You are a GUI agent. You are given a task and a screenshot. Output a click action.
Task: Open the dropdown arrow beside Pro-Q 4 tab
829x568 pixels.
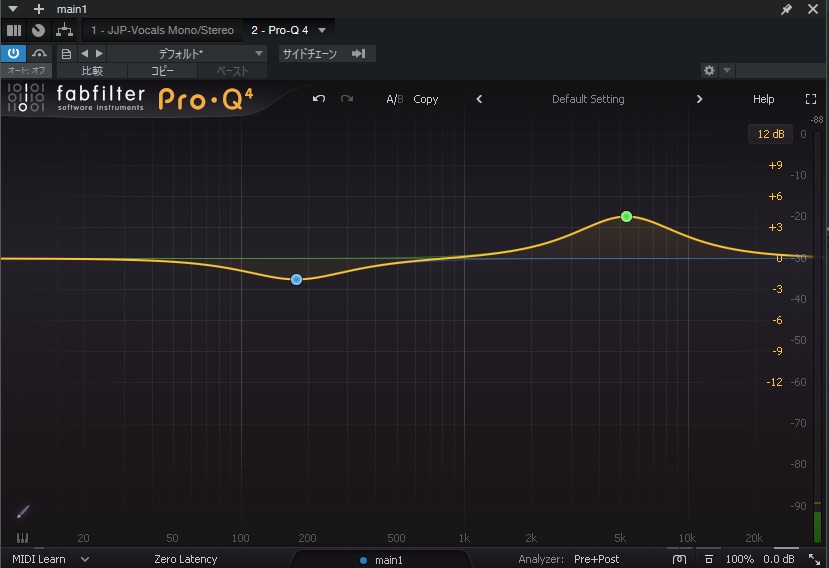(322, 30)
